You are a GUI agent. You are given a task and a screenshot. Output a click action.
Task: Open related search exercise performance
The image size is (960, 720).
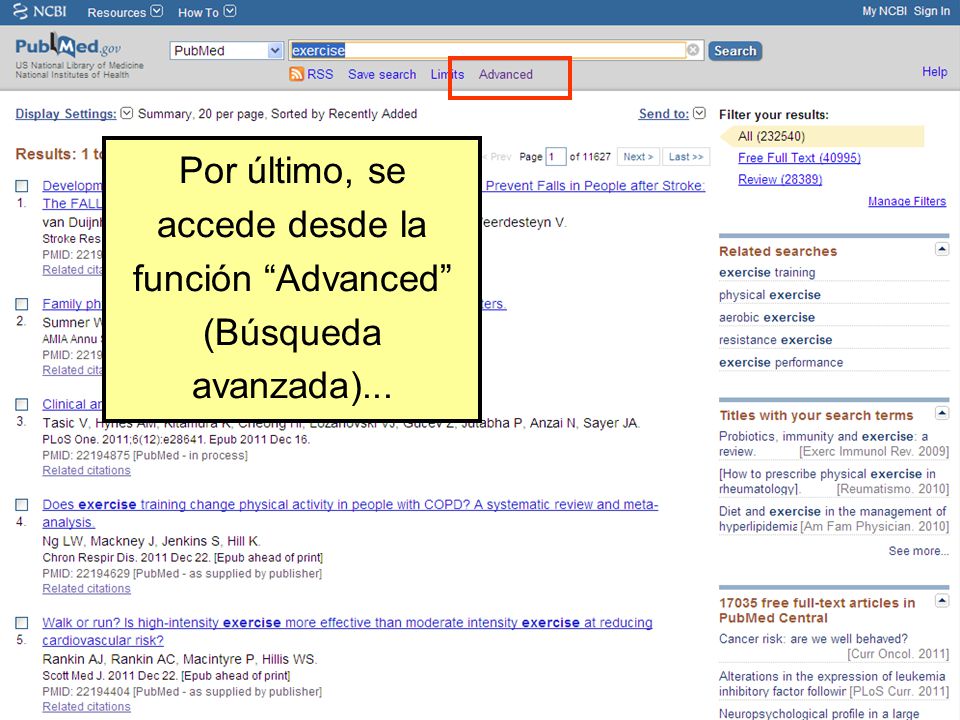tap(781, 362)
